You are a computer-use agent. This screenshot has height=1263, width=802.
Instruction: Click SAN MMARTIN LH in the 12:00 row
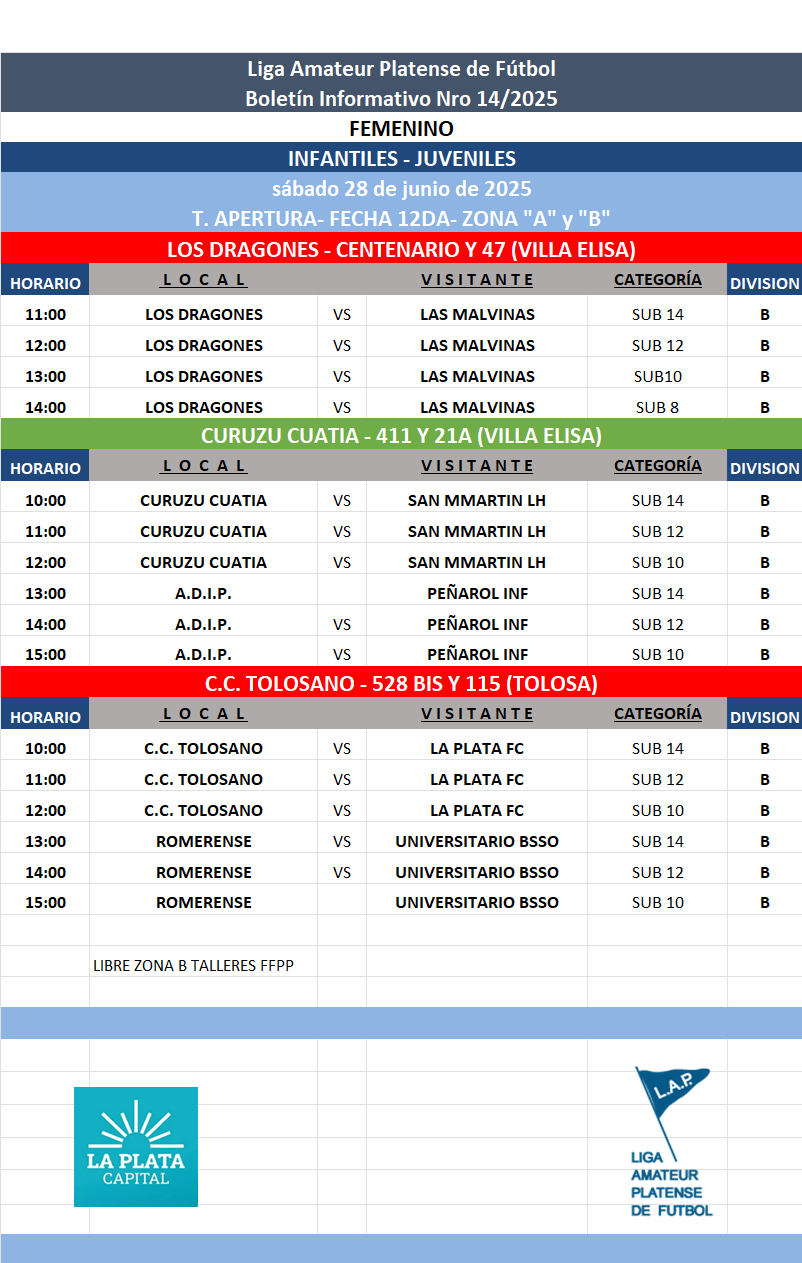[x=477, y=562]
